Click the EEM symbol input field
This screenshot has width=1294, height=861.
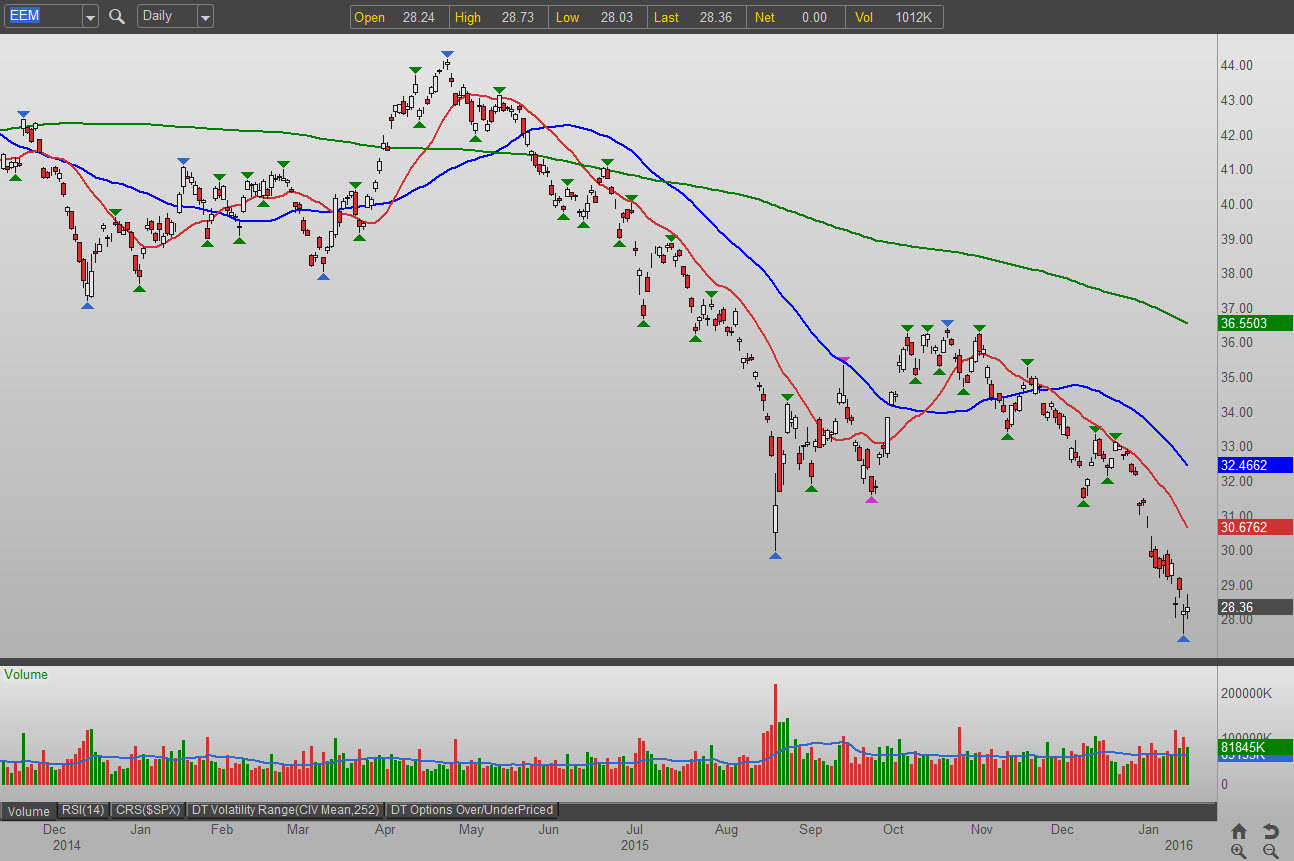(40, 17)
